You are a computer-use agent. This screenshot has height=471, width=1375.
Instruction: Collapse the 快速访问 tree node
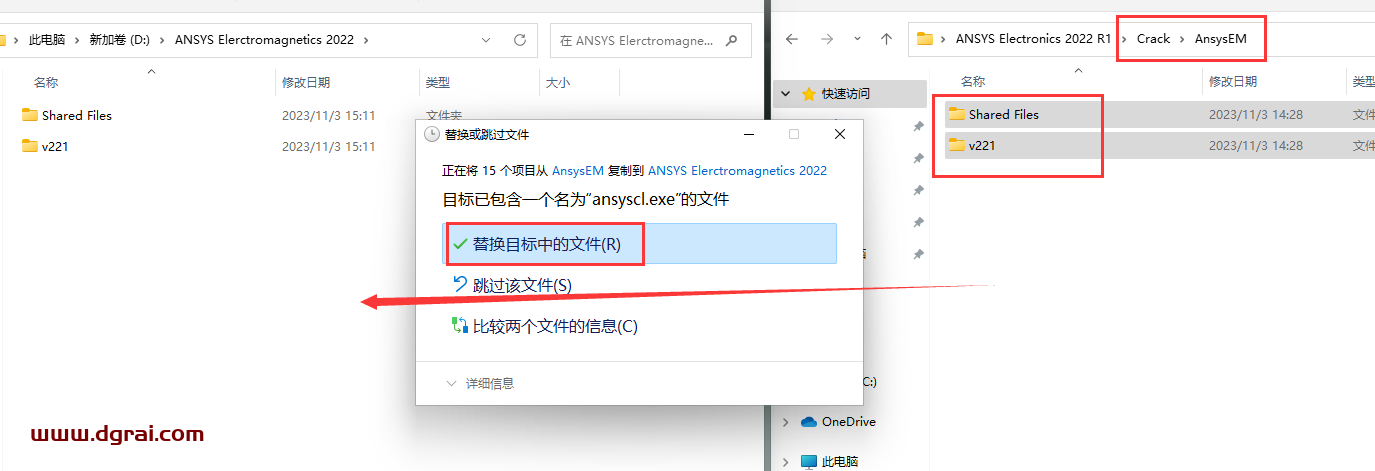click(x=786, y=93)
